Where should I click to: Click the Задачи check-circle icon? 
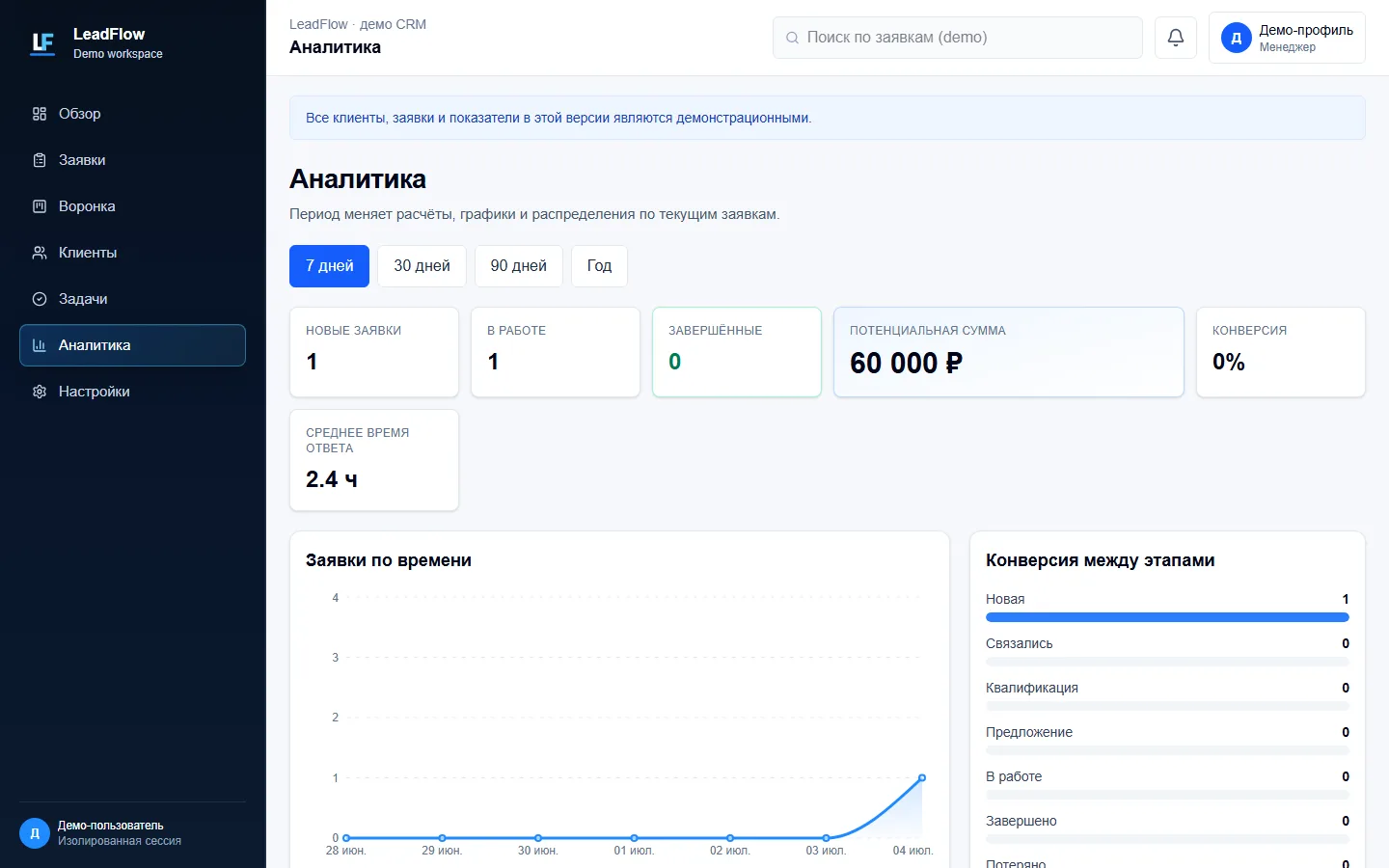click(40, 299)
